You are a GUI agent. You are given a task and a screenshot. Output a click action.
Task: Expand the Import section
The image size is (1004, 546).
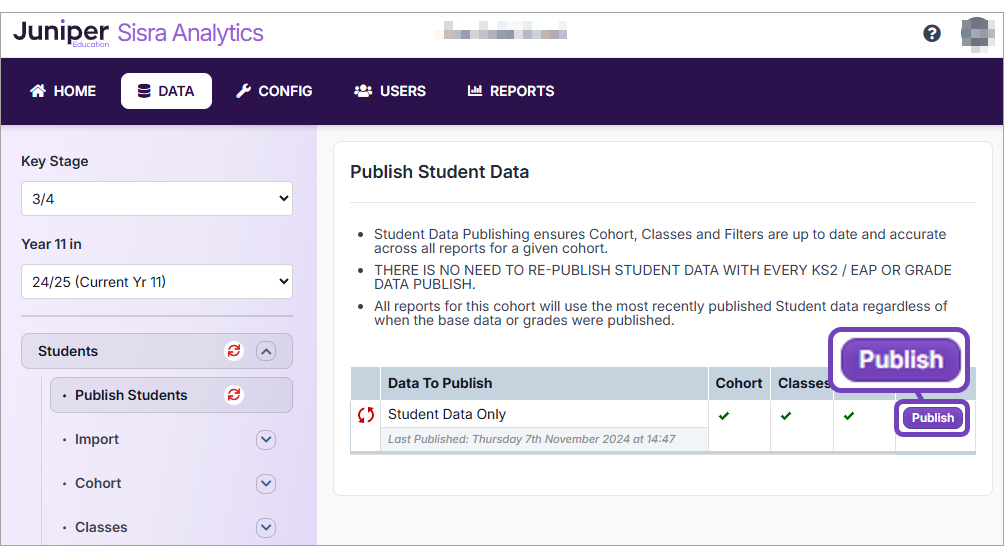(x=265, y=439)
